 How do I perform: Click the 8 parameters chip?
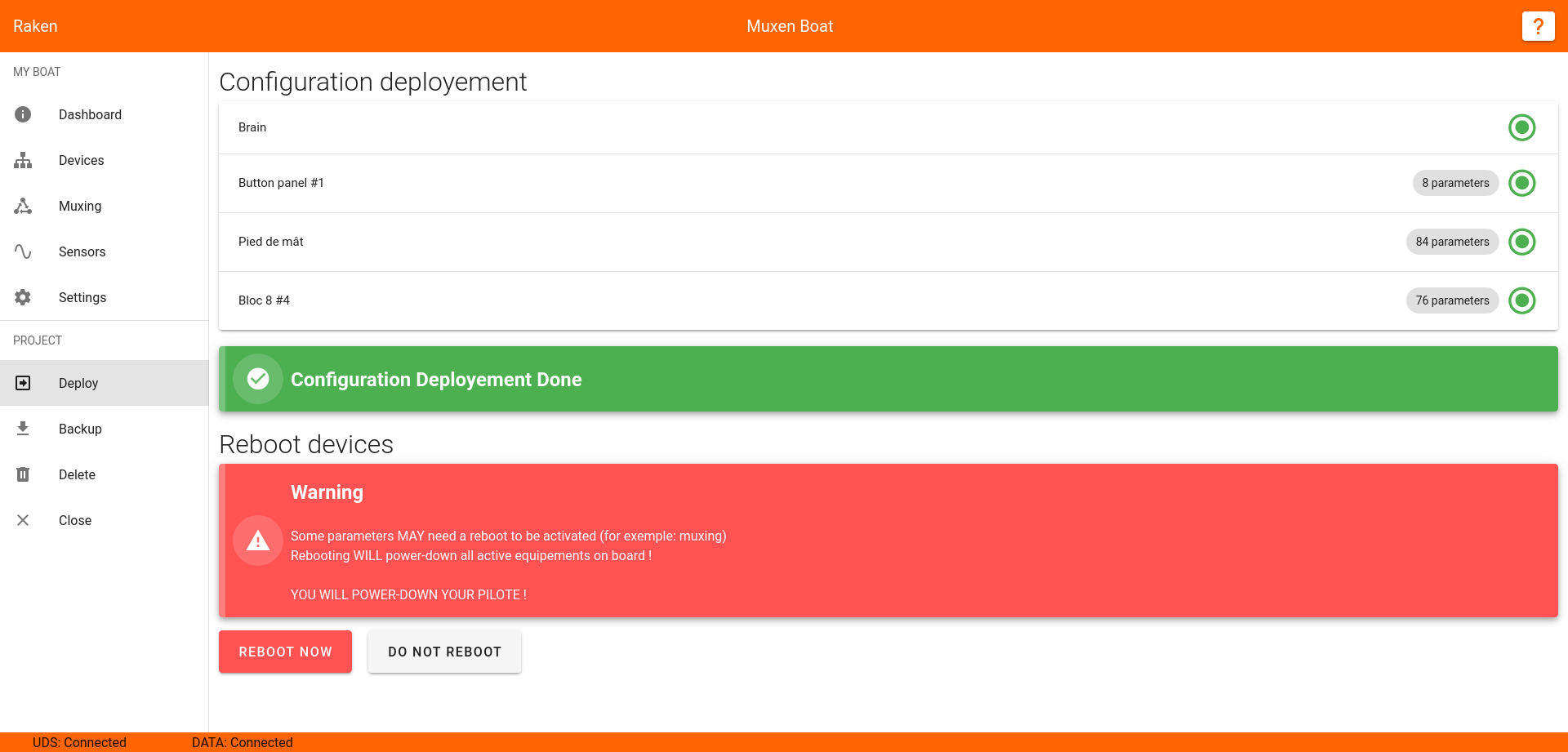tap(1455, 183)
